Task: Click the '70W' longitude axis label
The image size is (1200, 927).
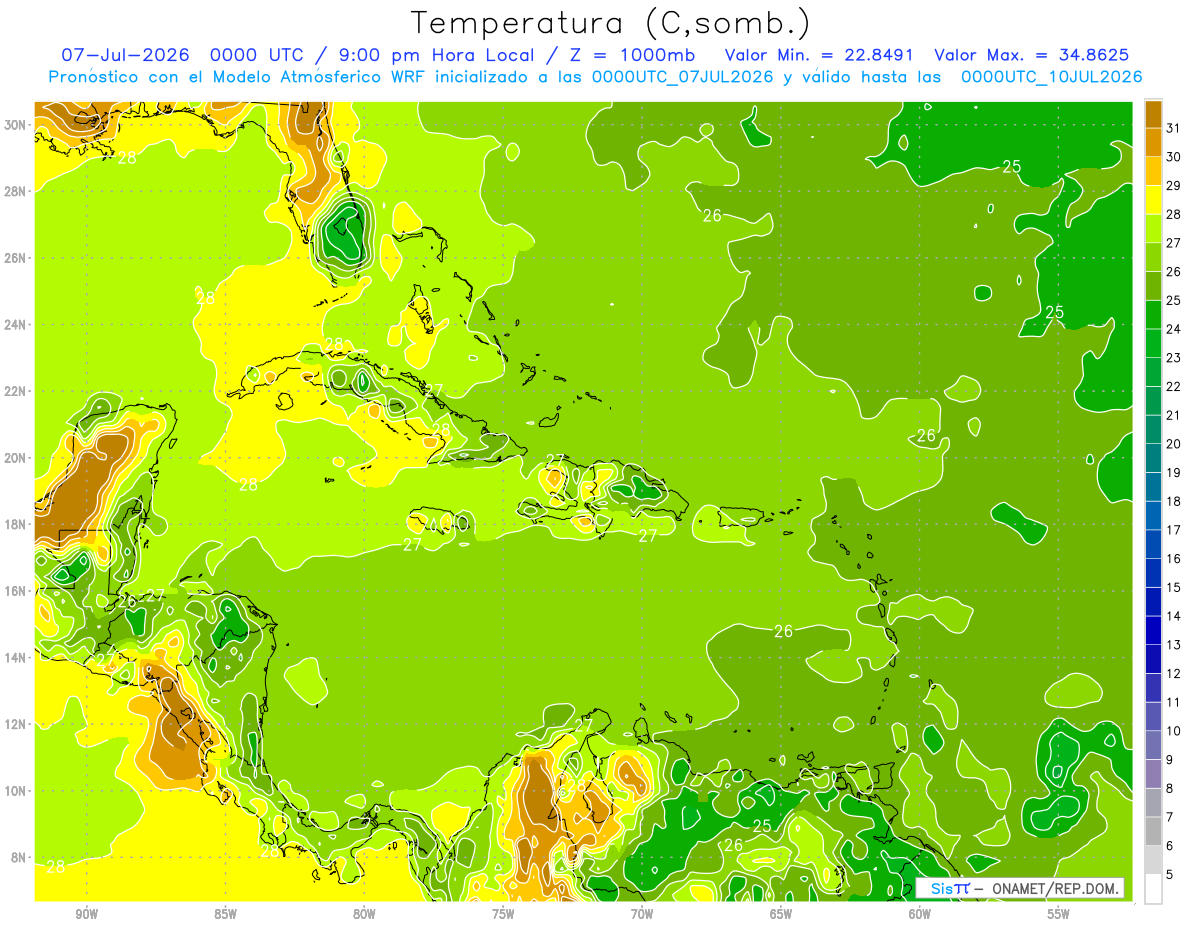Action: (642, 914)
